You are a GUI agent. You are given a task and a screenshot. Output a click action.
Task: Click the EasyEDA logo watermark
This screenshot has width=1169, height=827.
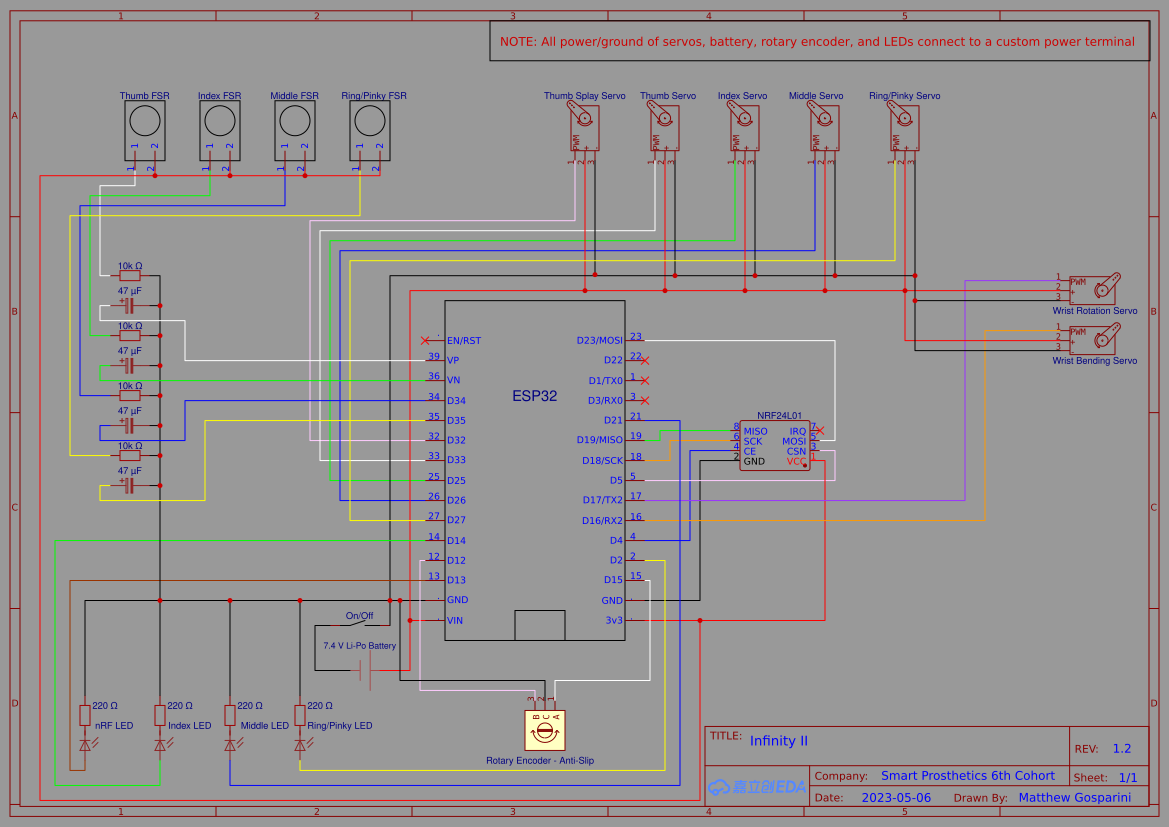[x=755, y=787]
